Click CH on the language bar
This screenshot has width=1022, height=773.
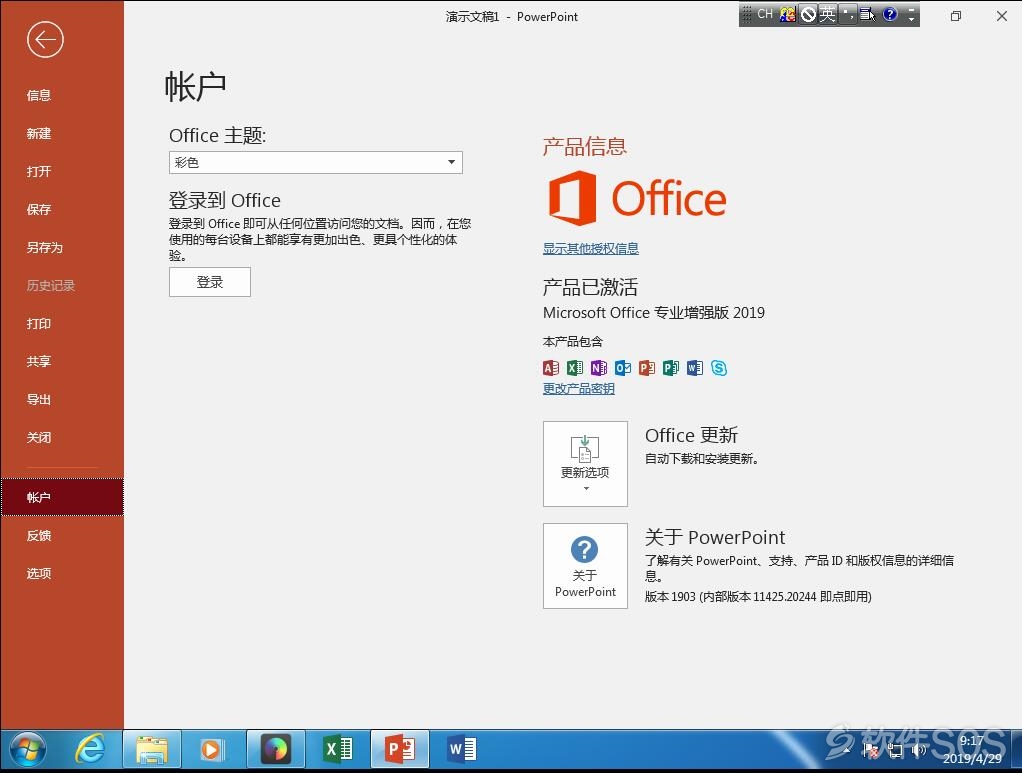pyautogui.click(x=765, y=14)
